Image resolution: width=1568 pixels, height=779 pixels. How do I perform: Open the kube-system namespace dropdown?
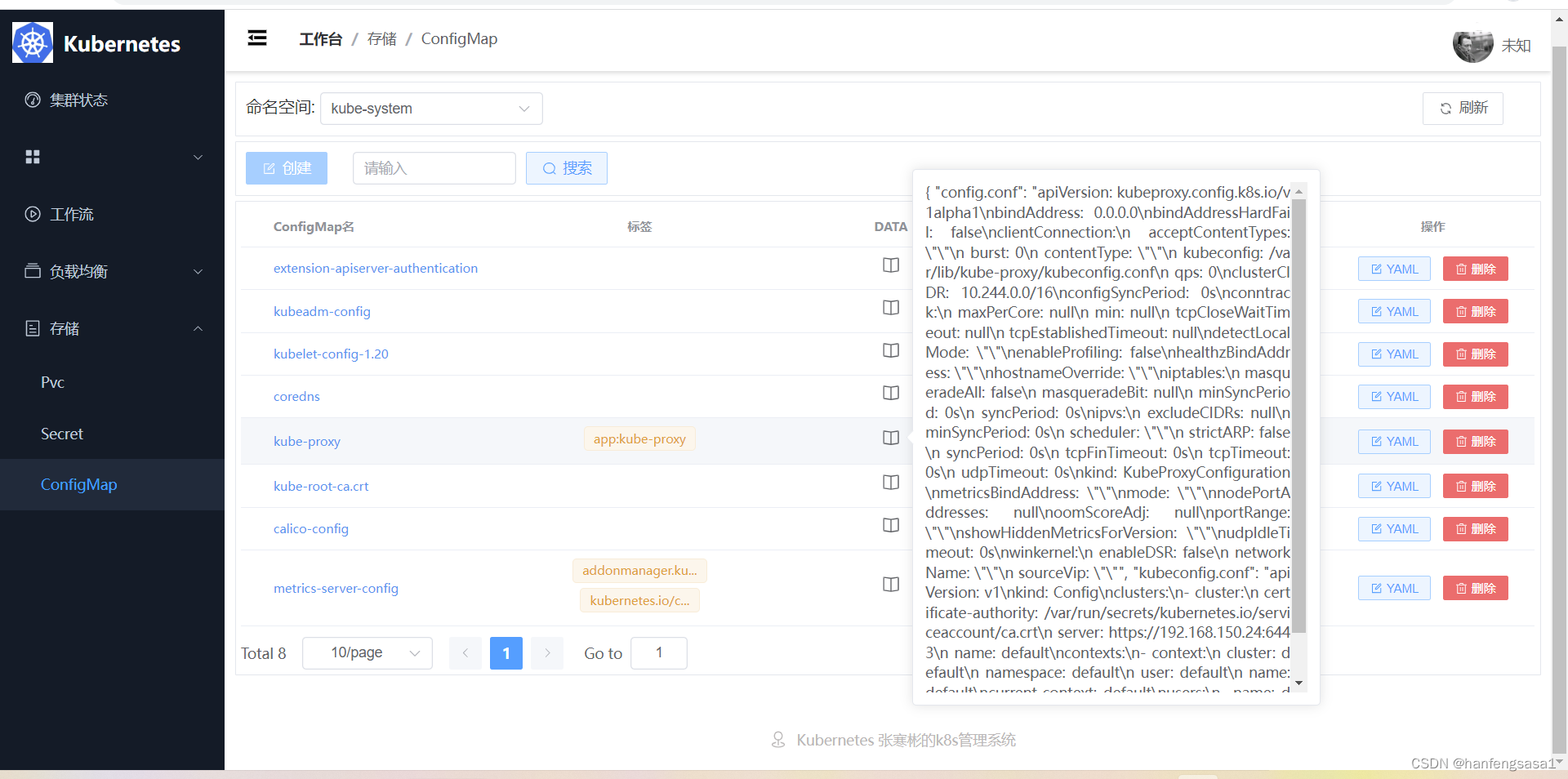[x=431, y=109]
